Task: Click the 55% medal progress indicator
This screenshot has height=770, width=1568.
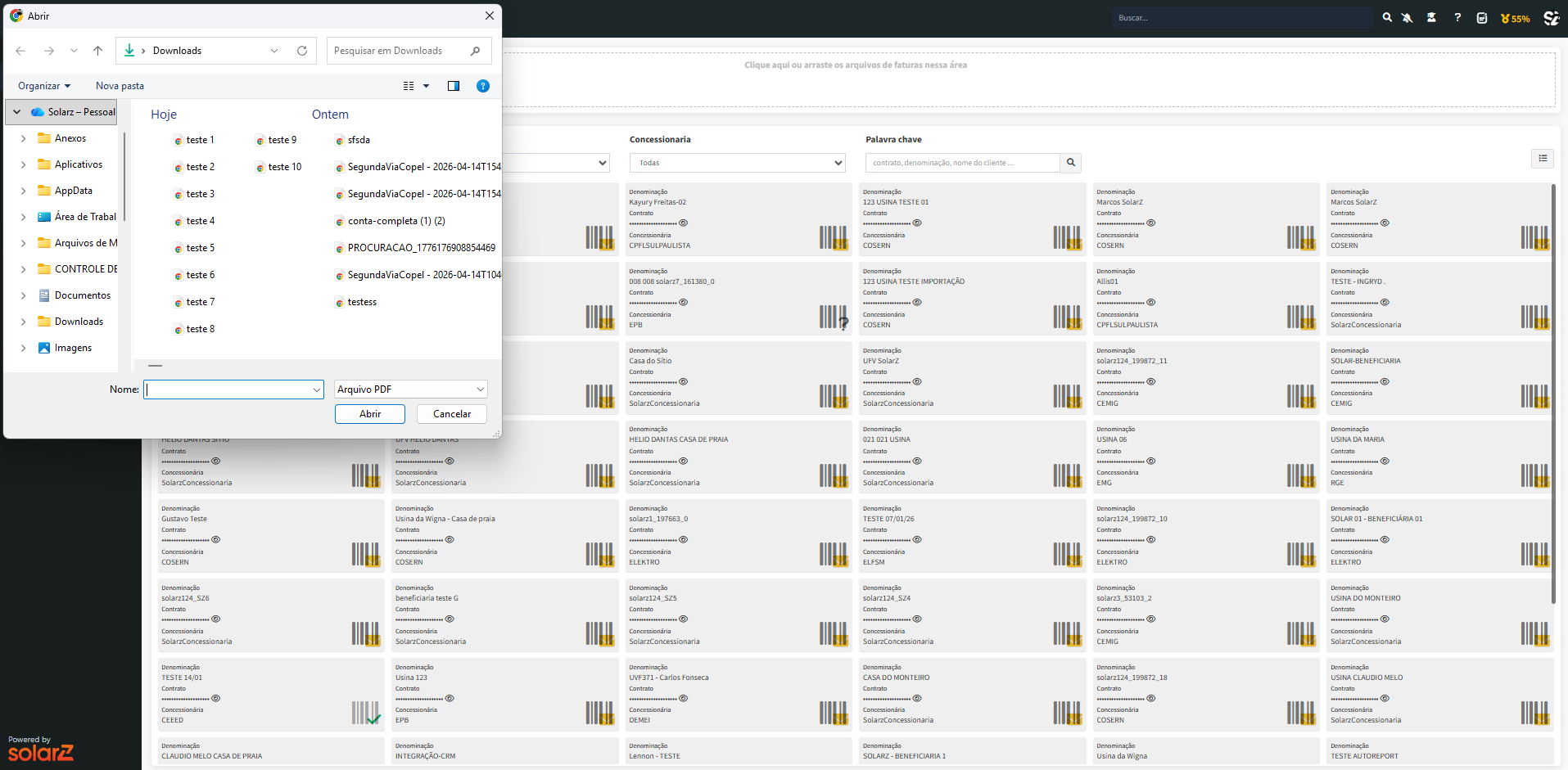Action: pyautogui.click(x=1515, y=18)
